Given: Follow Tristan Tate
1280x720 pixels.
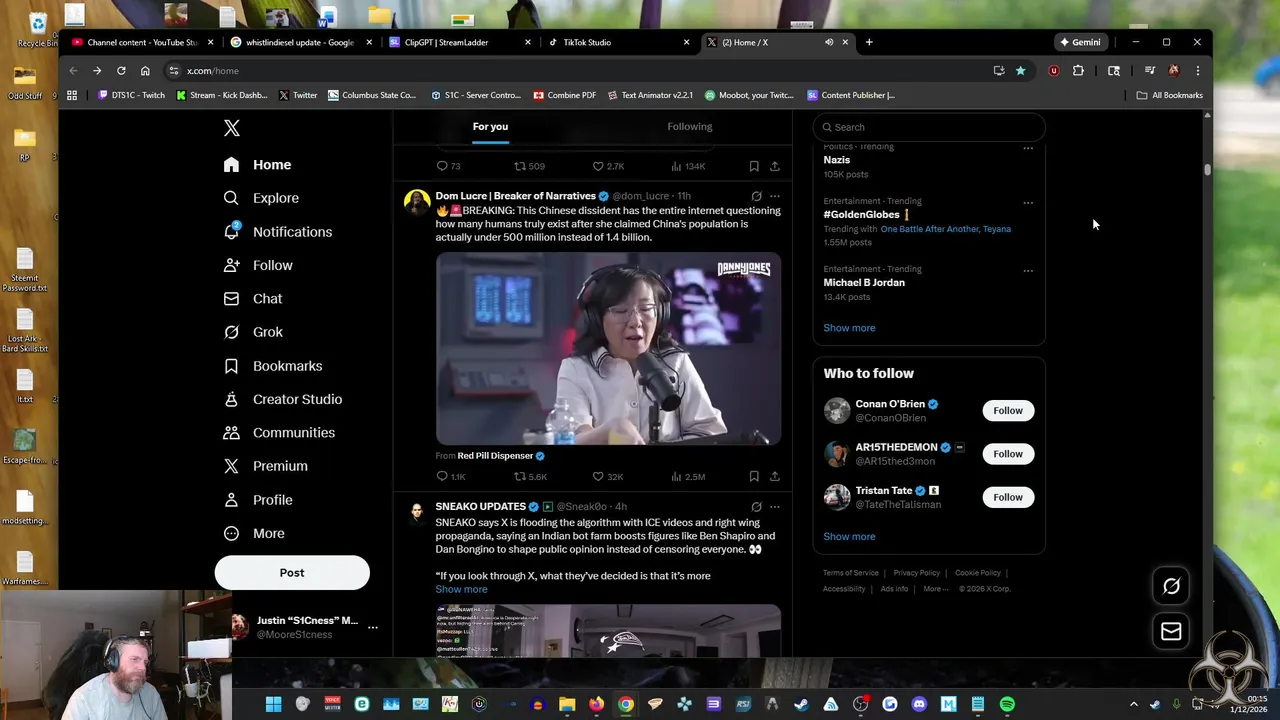Looking at the screenshot, I should [x=1008, y=497].
